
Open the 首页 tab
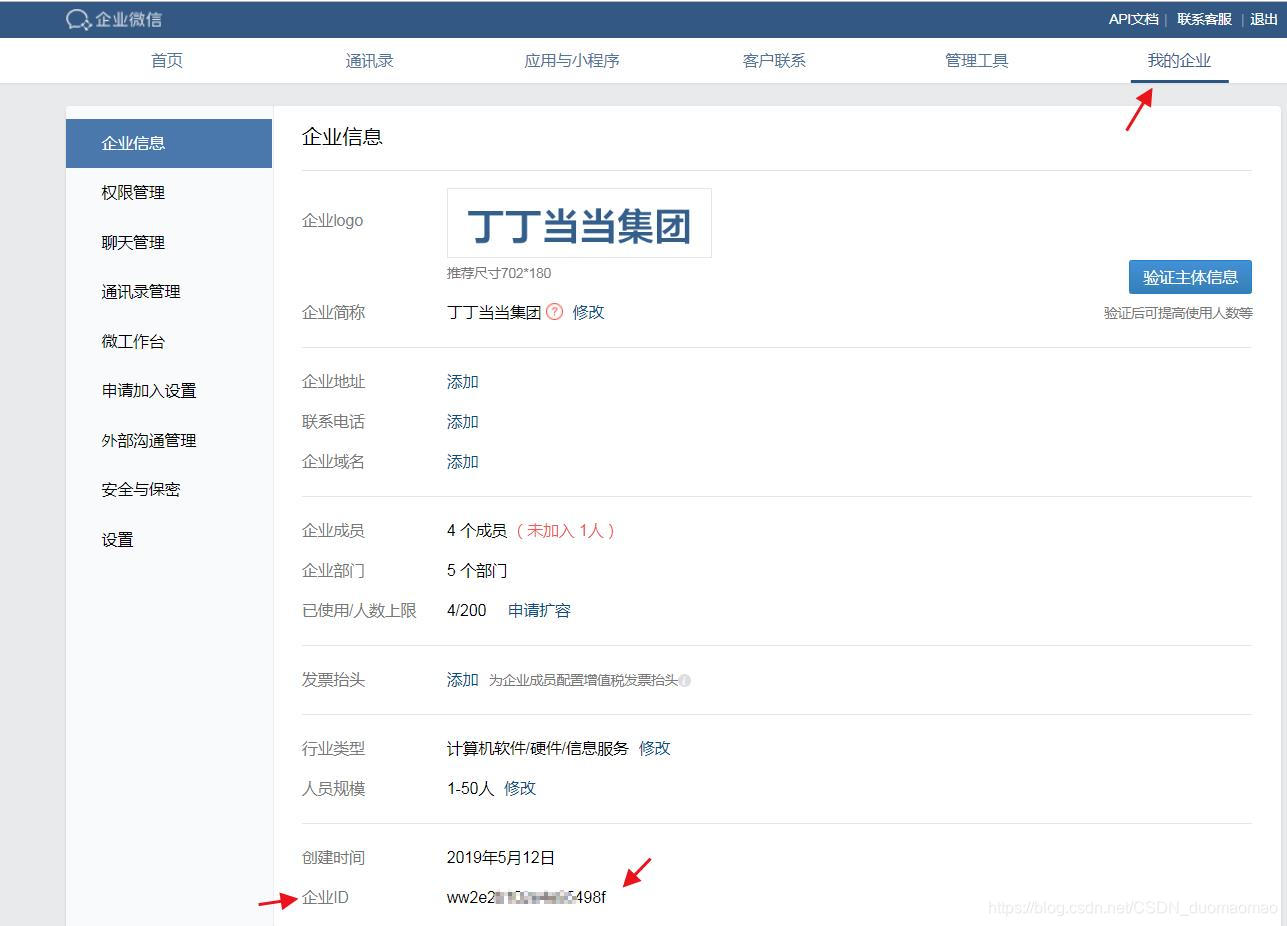pos(167,61)
